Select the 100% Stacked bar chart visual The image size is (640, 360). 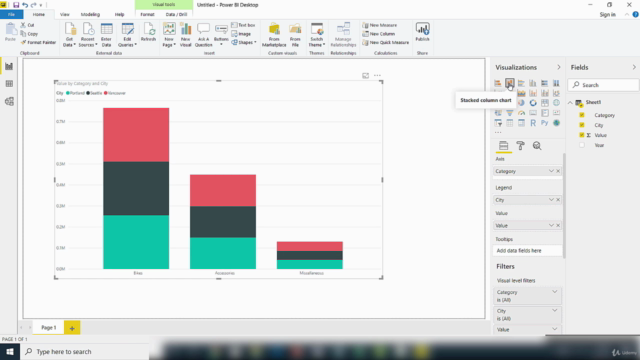click(x=544, y=83)
